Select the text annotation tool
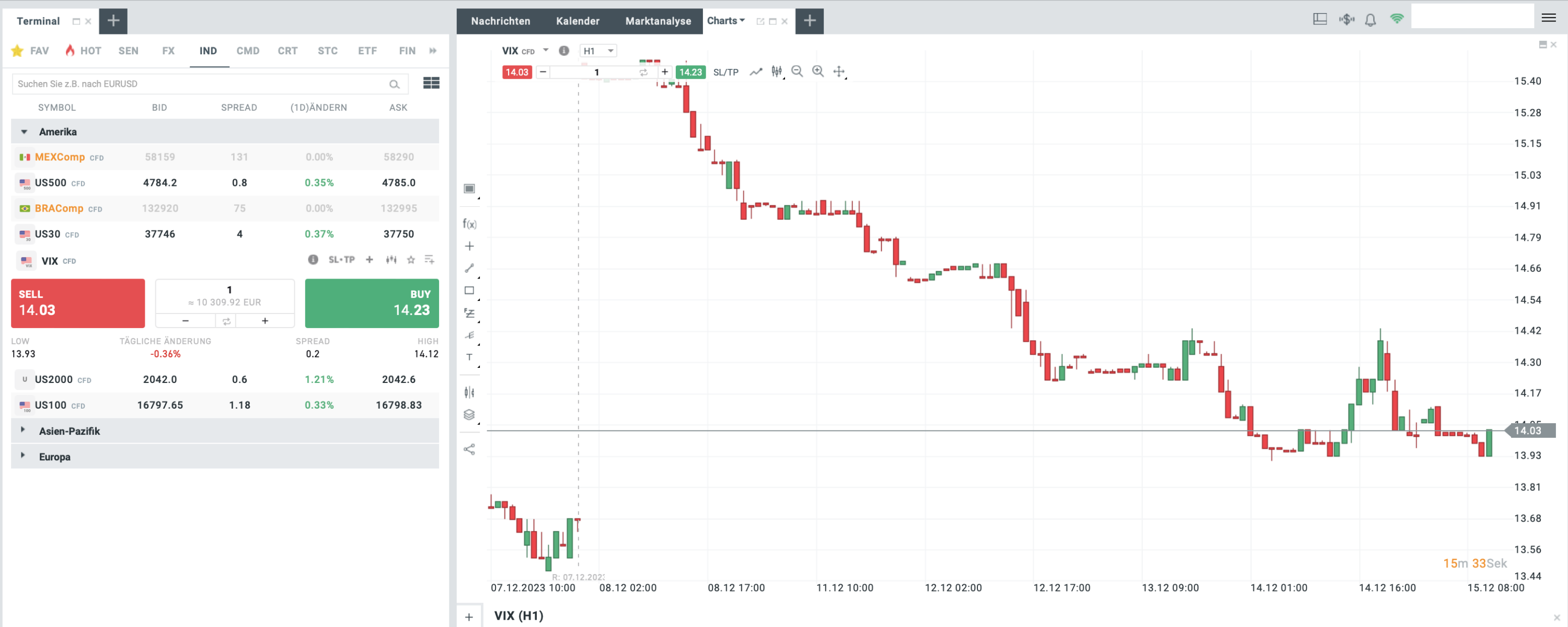The width and height of the screenshot is (1568, 627). [x=469, y=357]
